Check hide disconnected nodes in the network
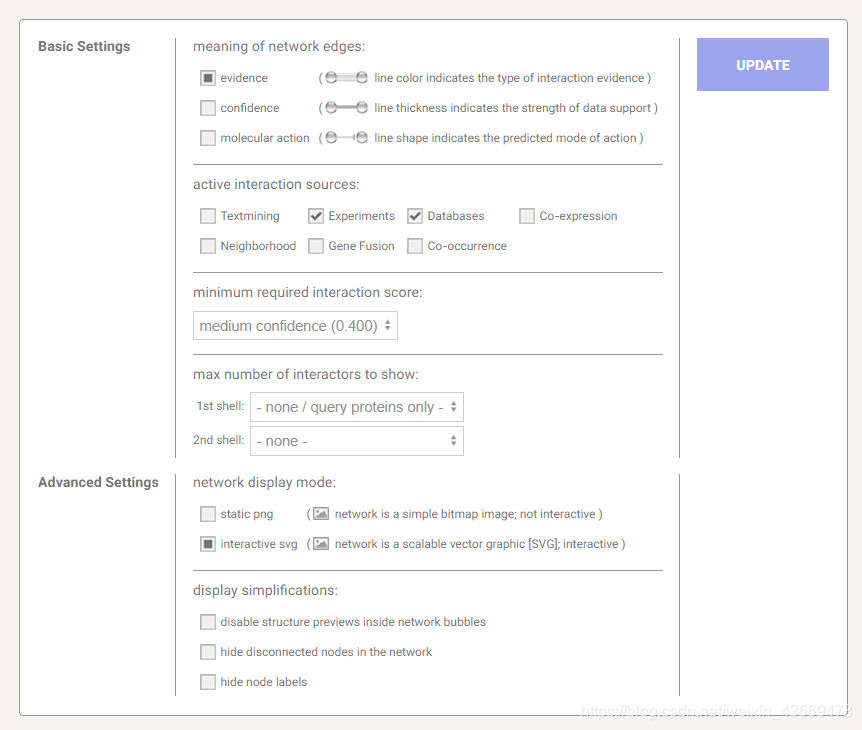Image resolution: width=862 pixels, height=730 pixels. [x=208, y=652]
